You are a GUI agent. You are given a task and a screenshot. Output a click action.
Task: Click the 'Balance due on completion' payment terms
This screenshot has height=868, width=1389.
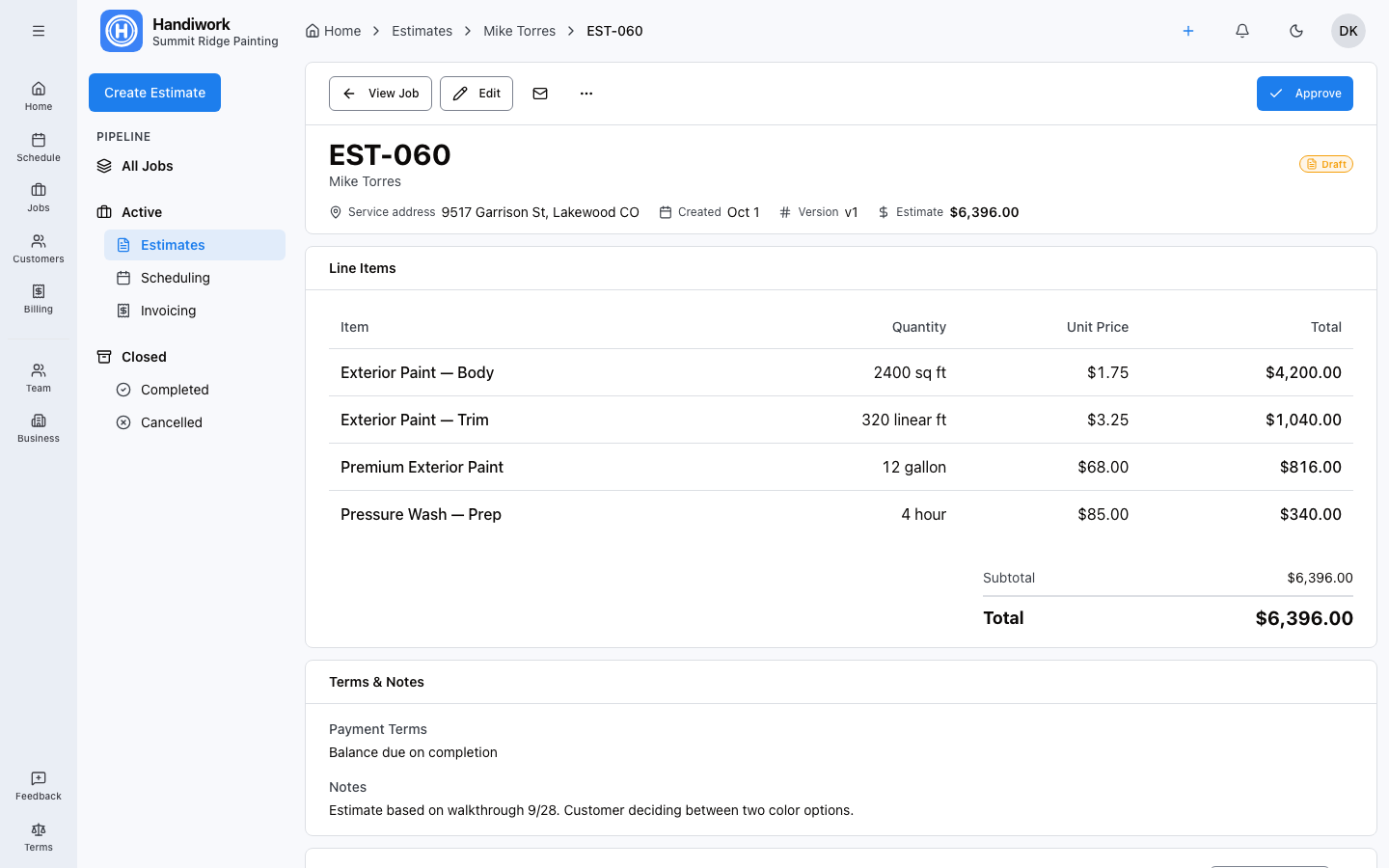413,752
